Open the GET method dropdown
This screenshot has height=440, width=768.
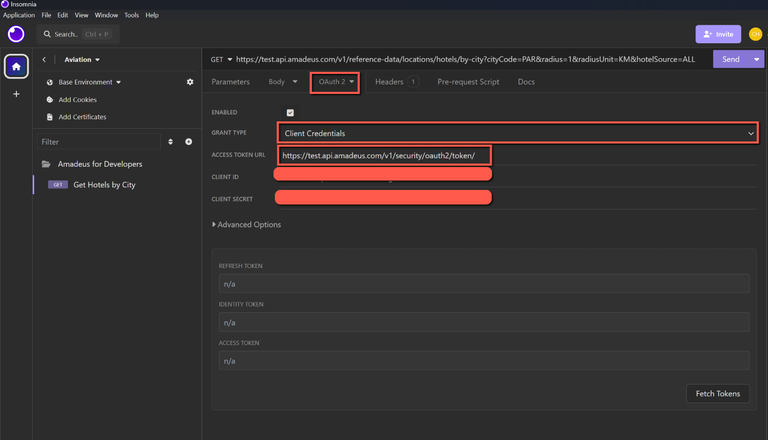(x=221, y=60)
